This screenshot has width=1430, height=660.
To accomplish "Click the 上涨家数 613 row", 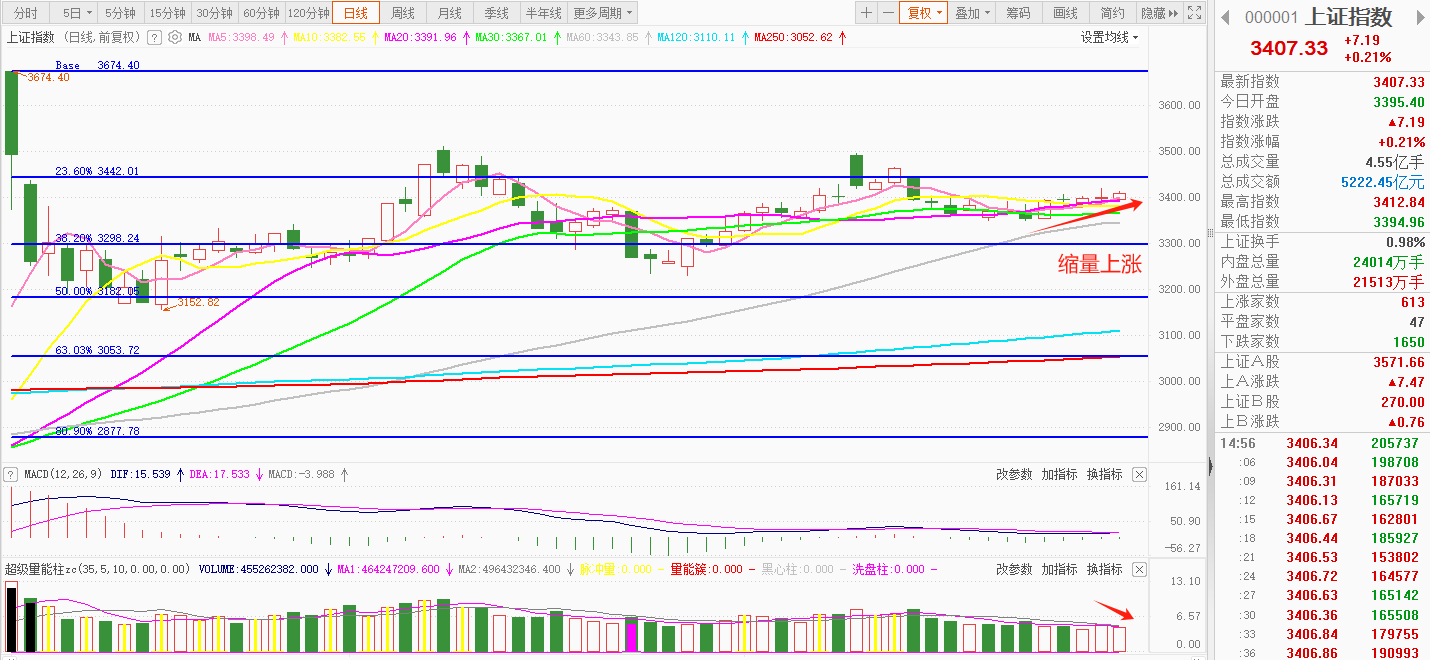I will [1322, 301].
